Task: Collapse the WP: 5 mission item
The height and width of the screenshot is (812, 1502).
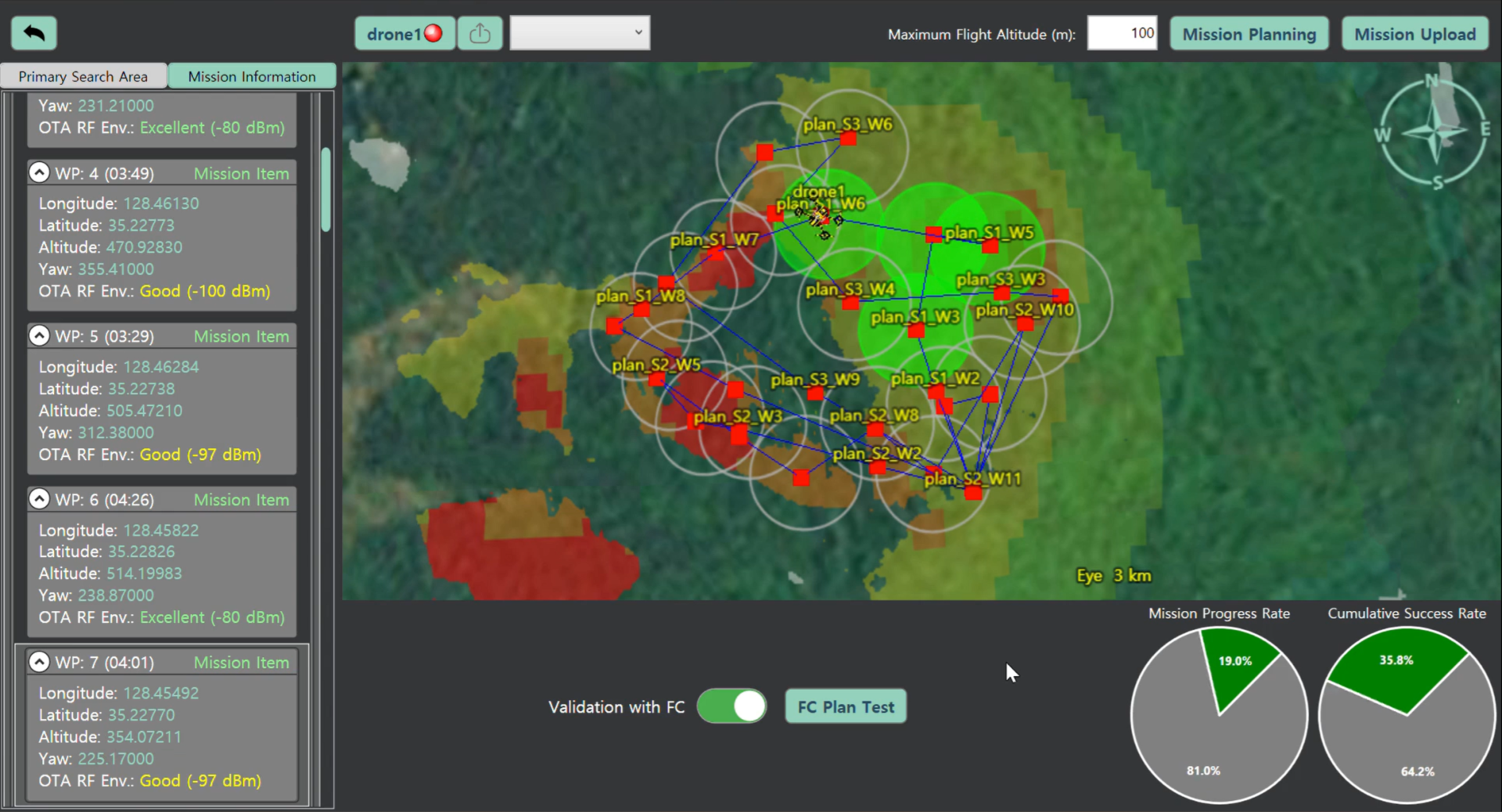Action: click(39, 336)
